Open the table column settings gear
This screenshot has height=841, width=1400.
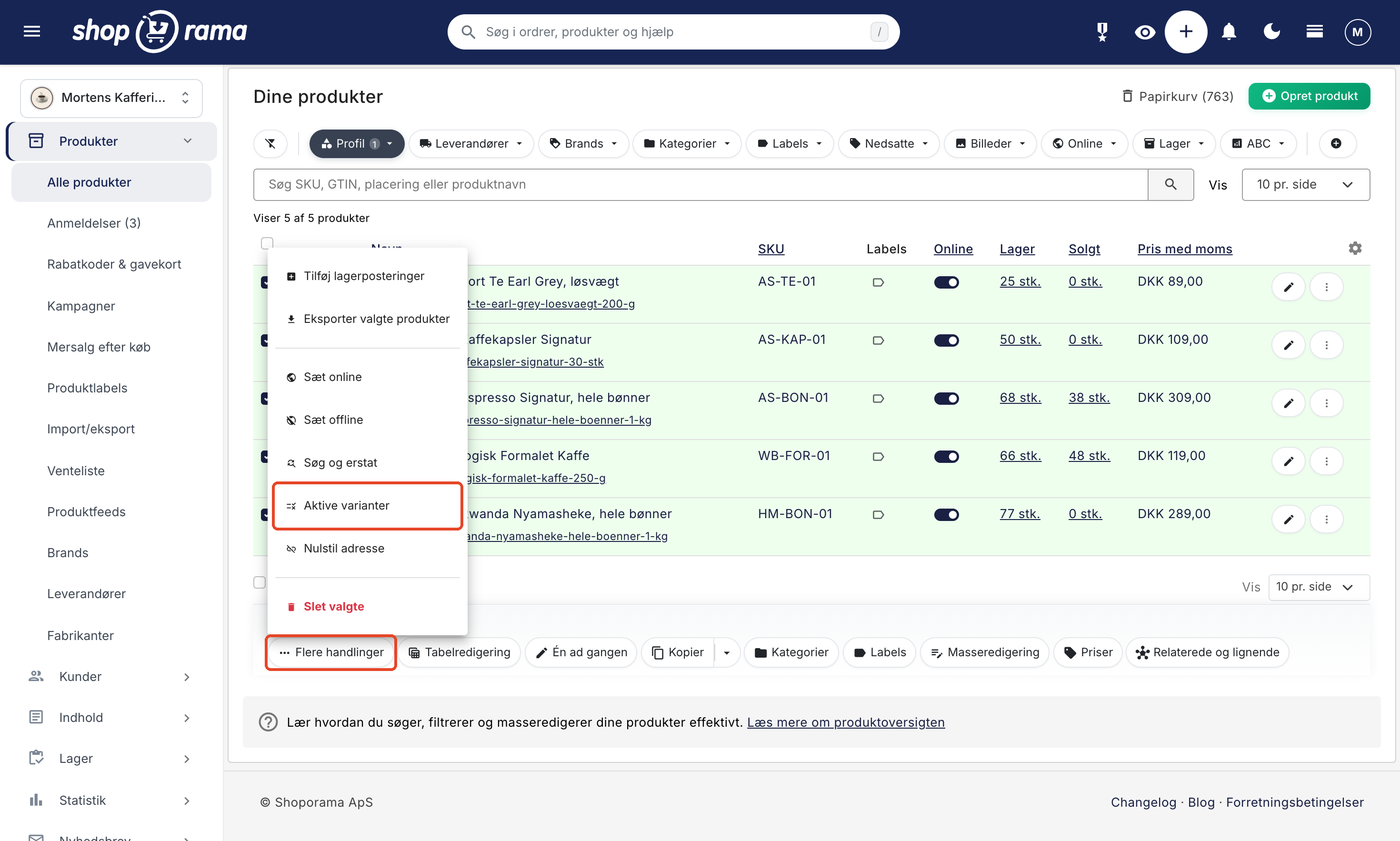tap(1355, 248)
